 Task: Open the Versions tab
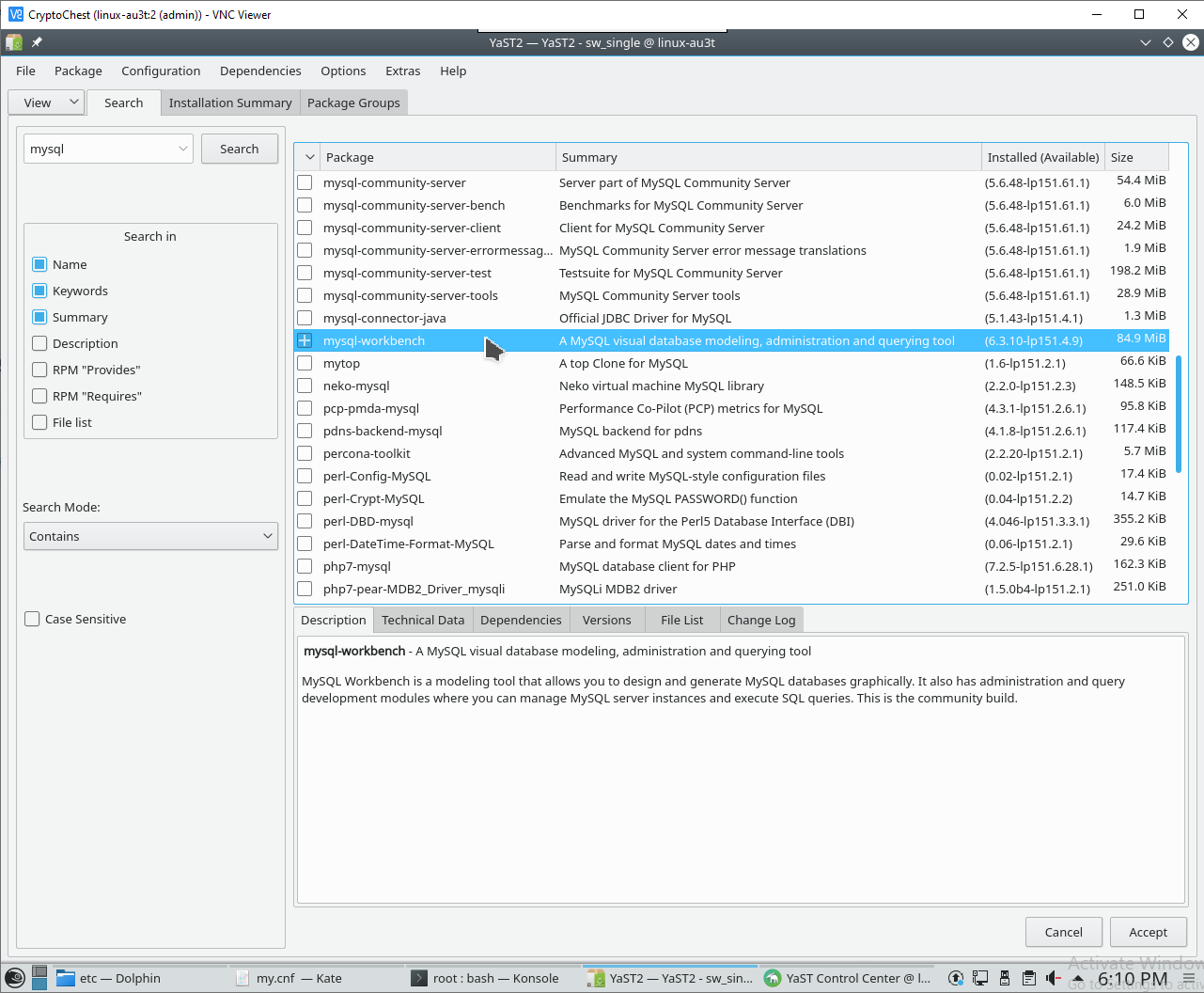click(606, 620)
